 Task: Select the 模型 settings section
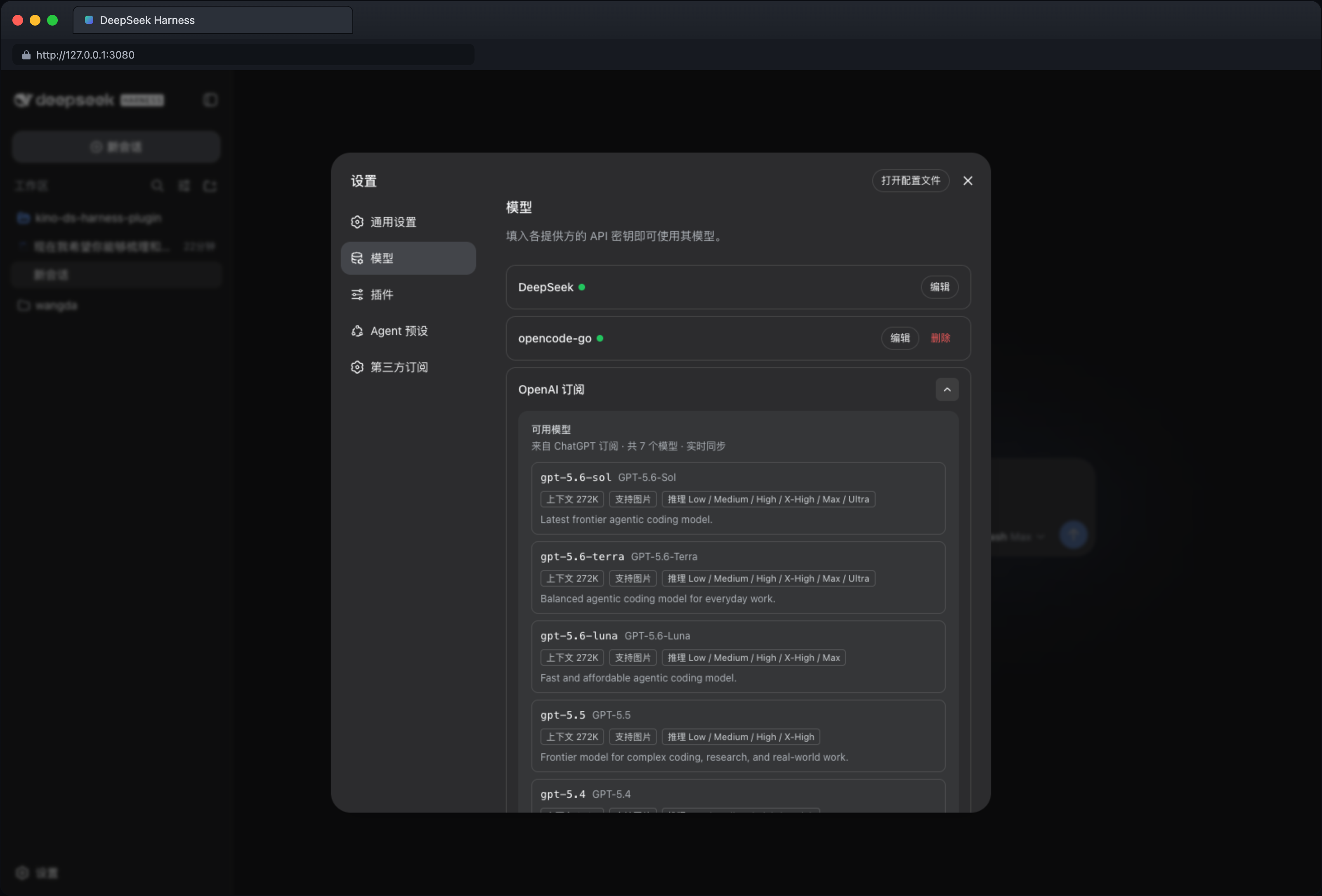(408, 258)
